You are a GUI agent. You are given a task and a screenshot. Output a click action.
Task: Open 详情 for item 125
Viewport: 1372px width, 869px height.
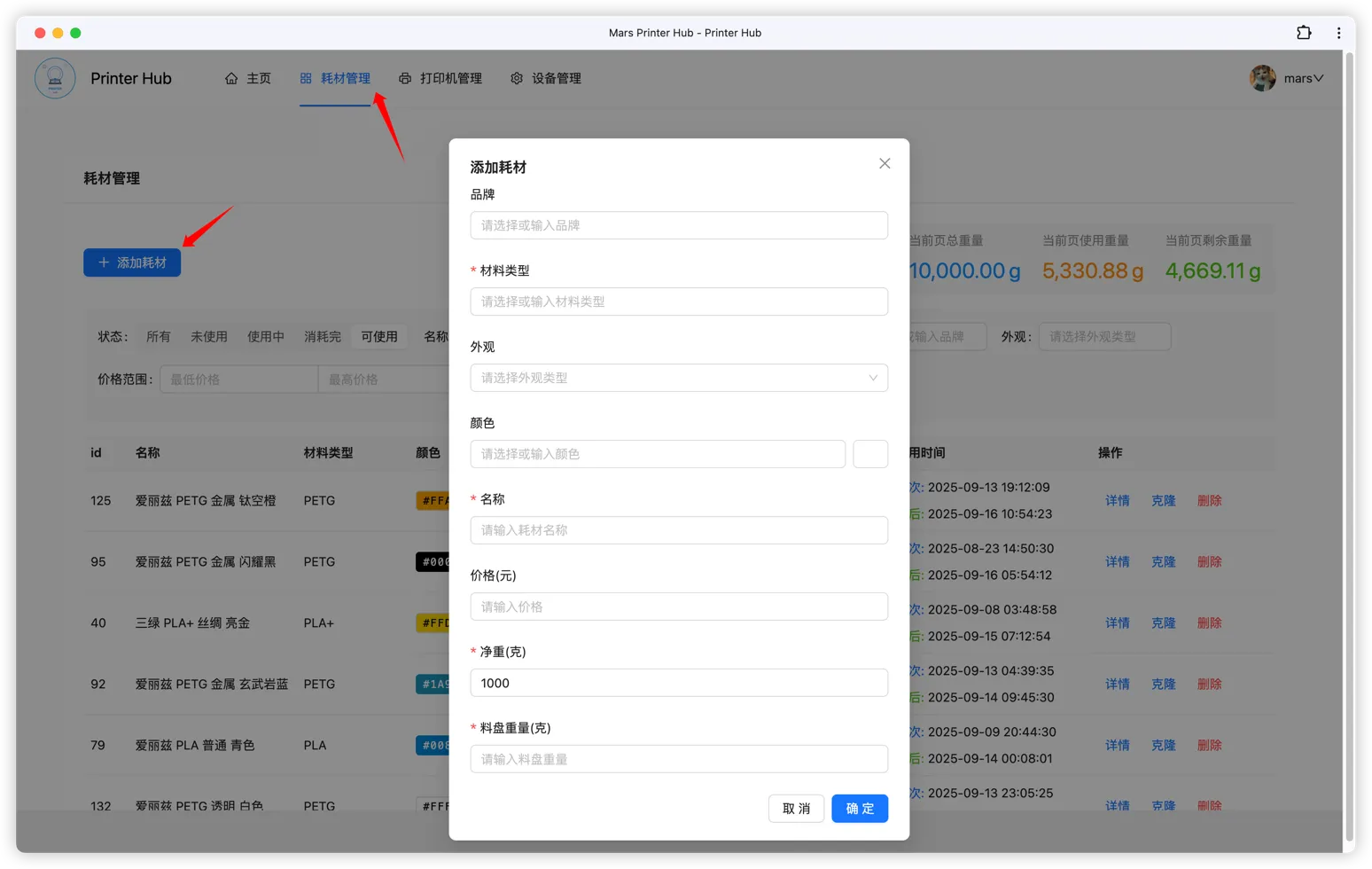click(1117, 500)
